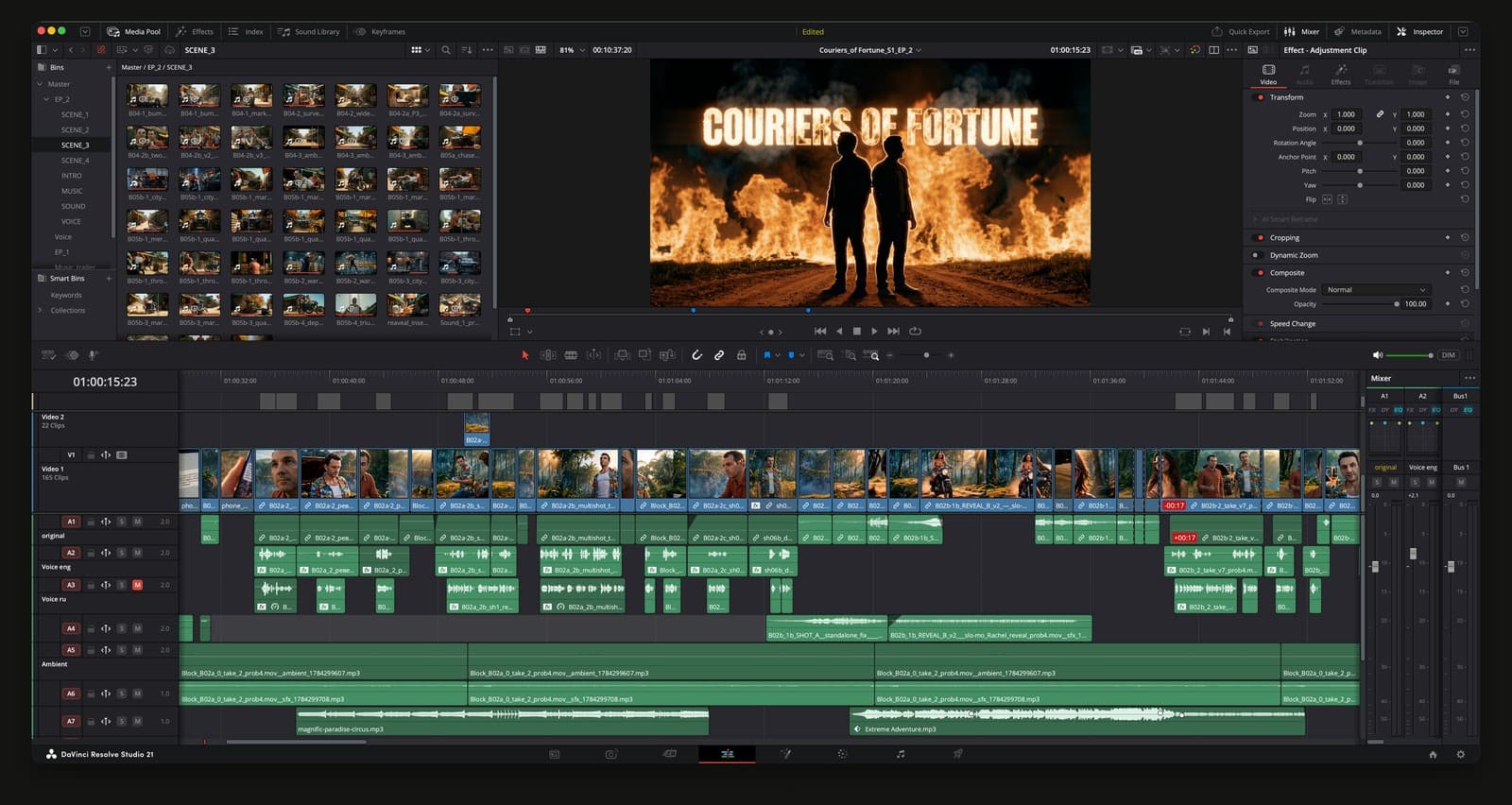Image resolution: width=1512 pixels, height=805 pixels.
Task: Open the Composite Mode Normal dropdown
Action: tap(1376, 290)
